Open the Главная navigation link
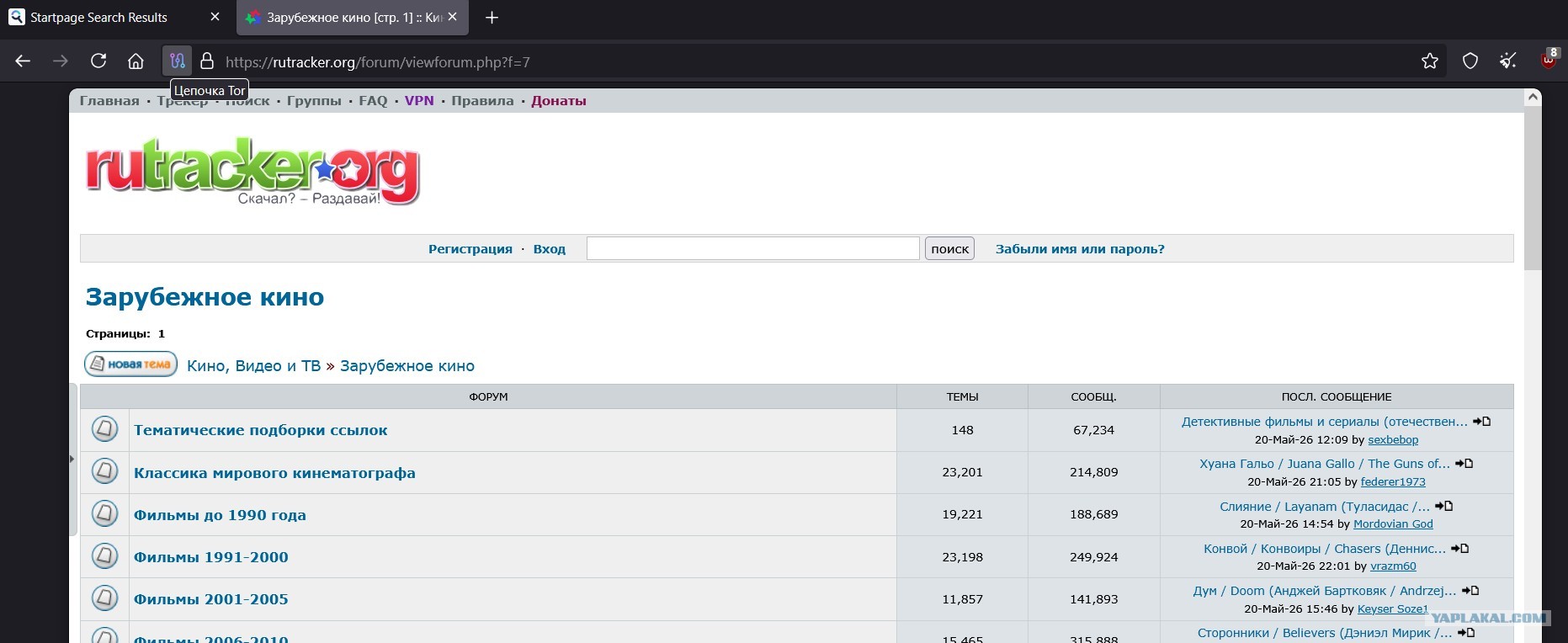Image resolution: width=1568 pixels, height=643 pixels. (109, 101)
